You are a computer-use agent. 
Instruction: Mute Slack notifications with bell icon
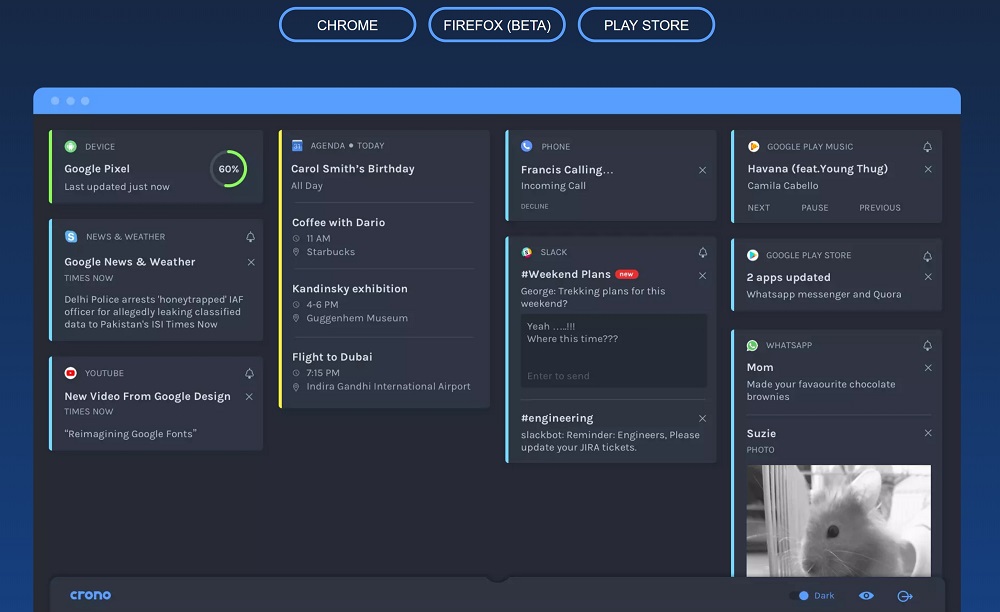point(703,252)
